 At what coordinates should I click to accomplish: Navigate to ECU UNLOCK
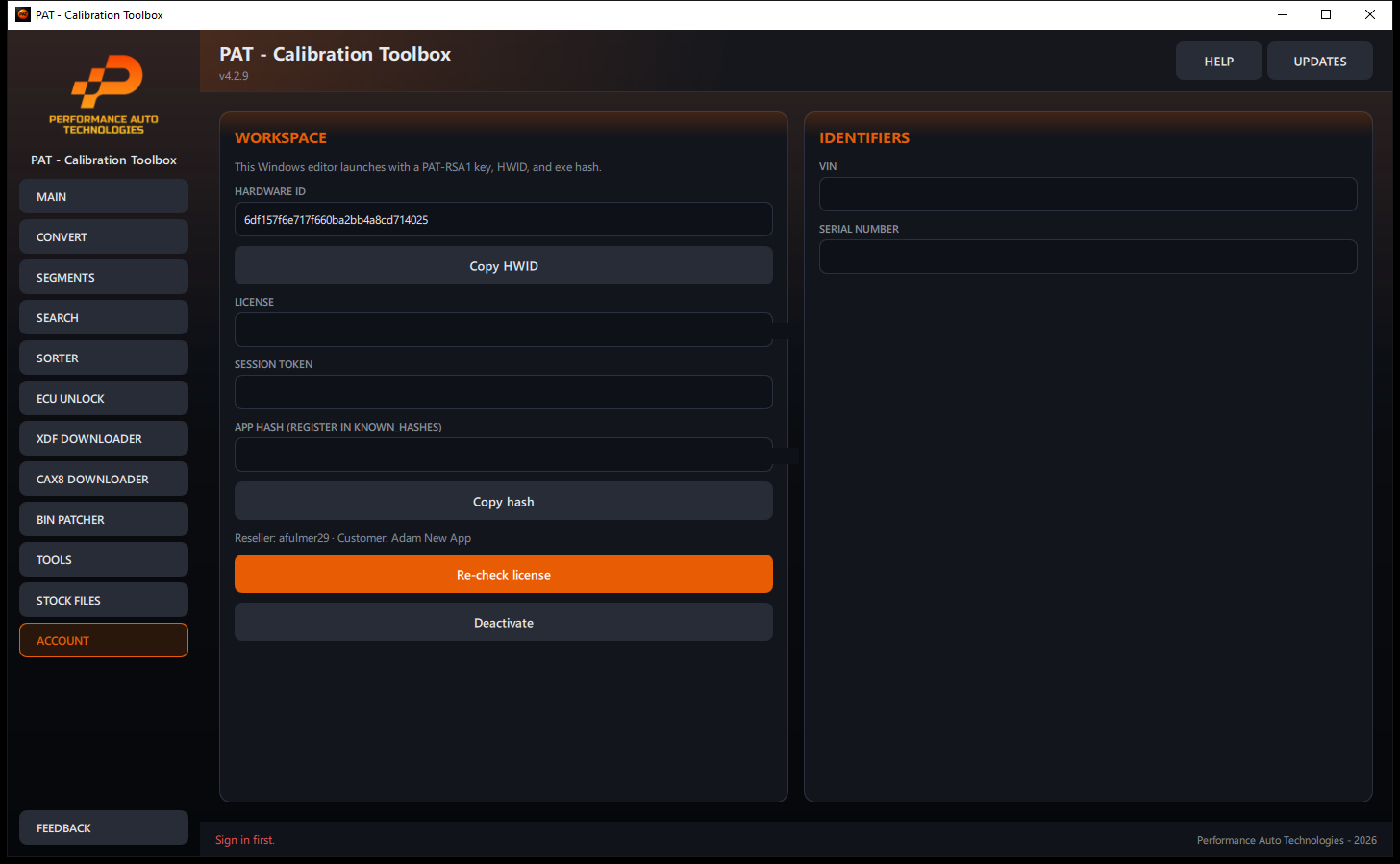[x=104, y=398]
